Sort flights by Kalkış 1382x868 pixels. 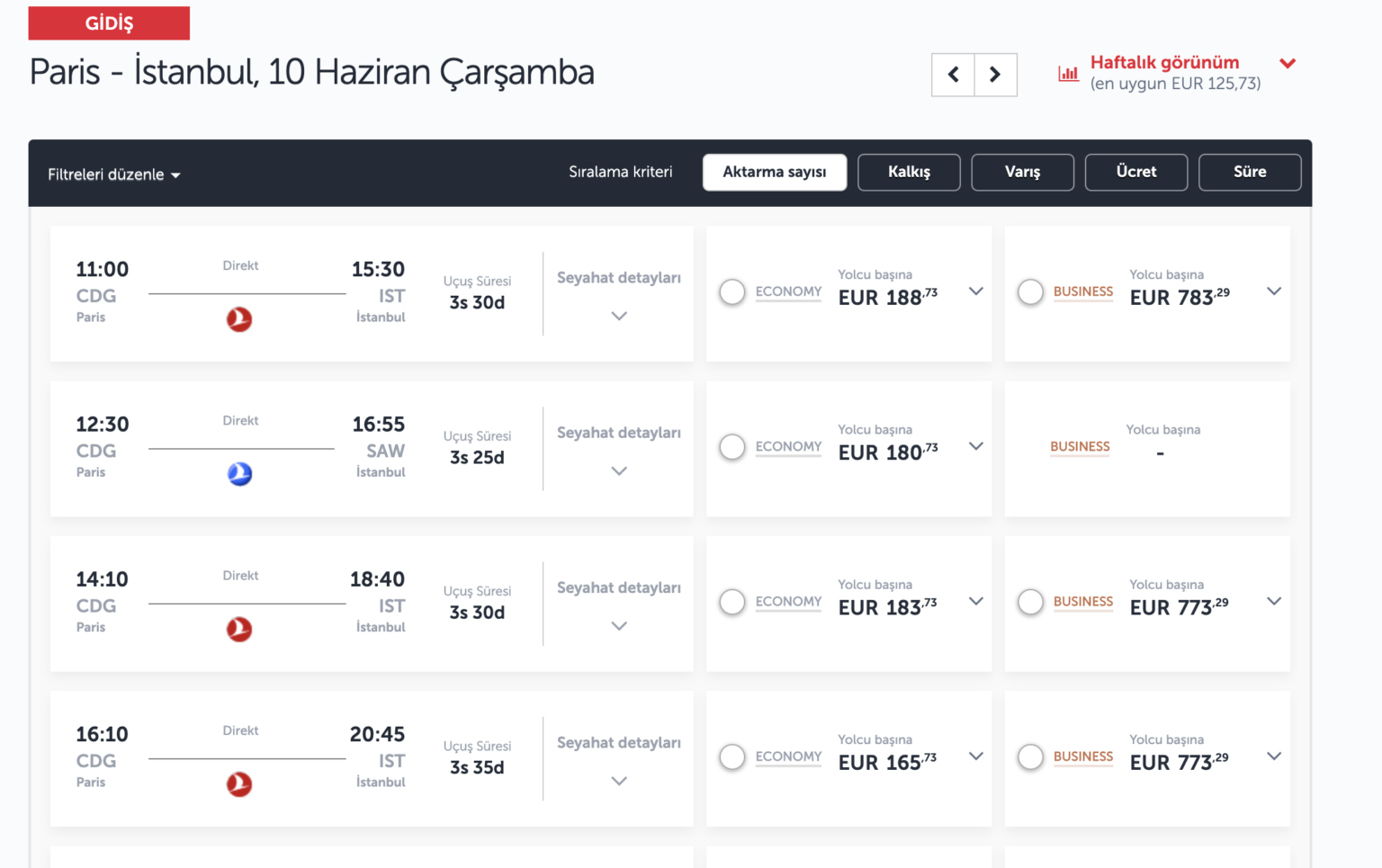point(909,172)
